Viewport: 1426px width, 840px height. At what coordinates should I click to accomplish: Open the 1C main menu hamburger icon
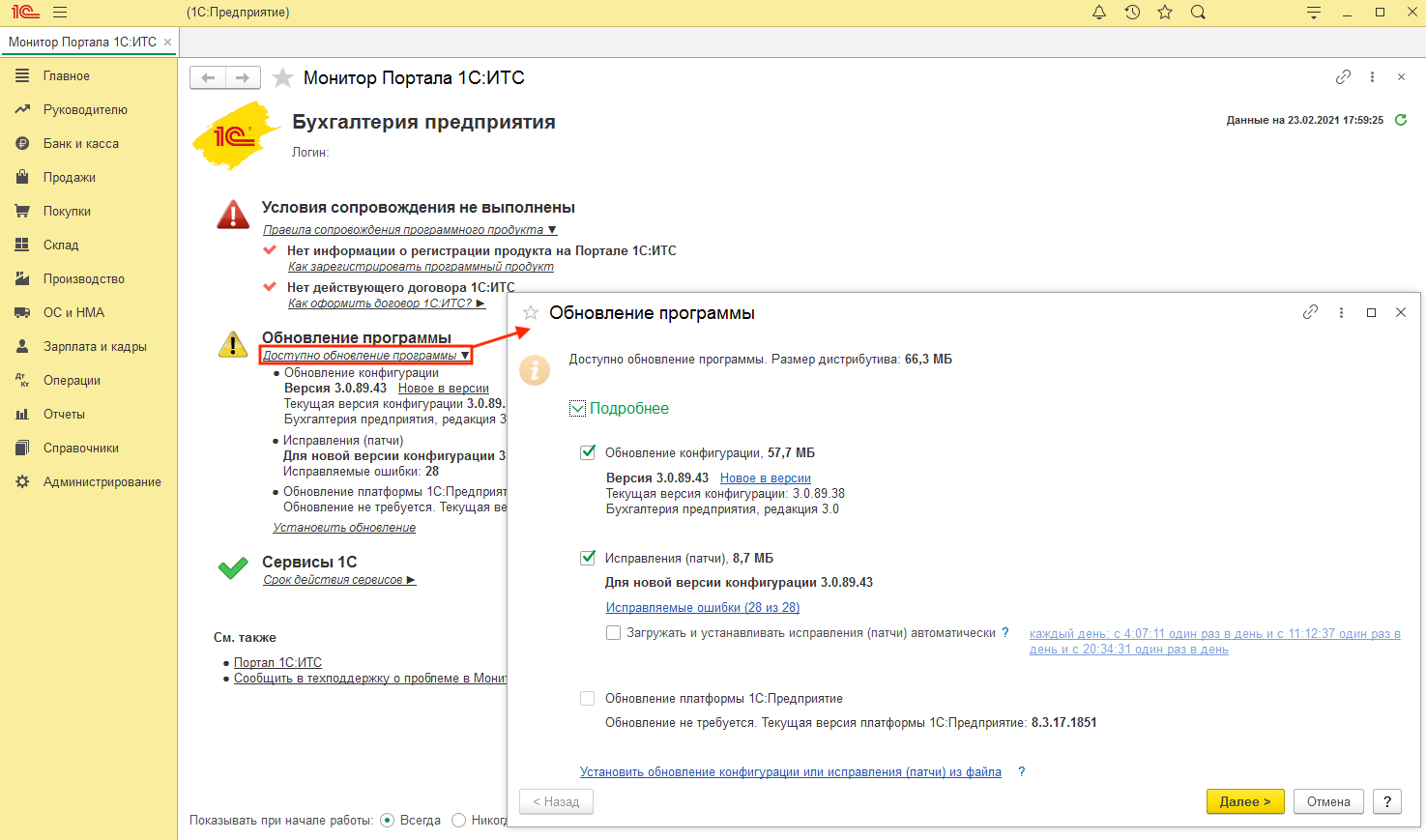[x=60, y=13]
